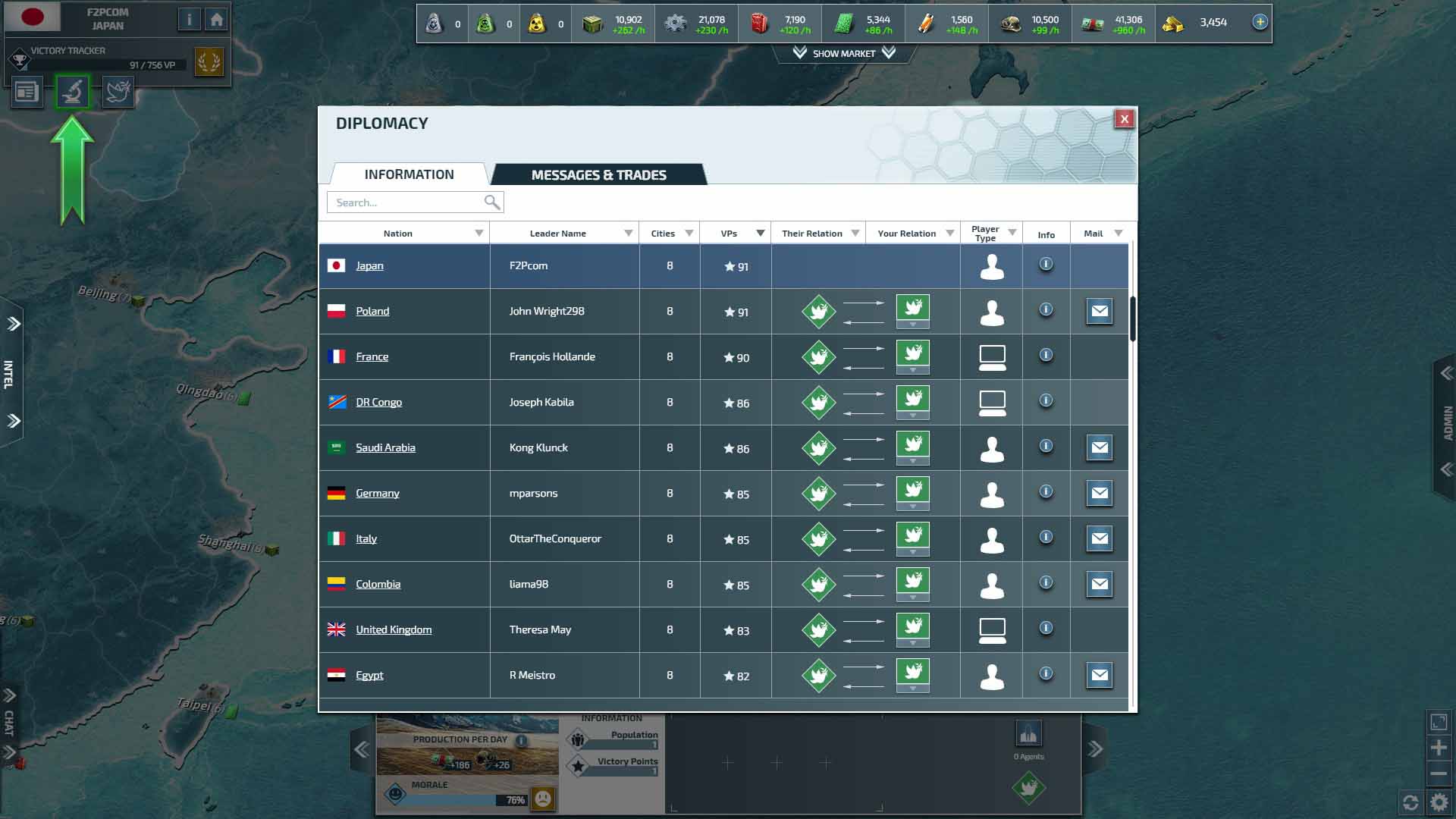The height and width of the screenshot is (819, 1456).
Task: Open Victory Tracker laurel icon
Action: (209, 61)
